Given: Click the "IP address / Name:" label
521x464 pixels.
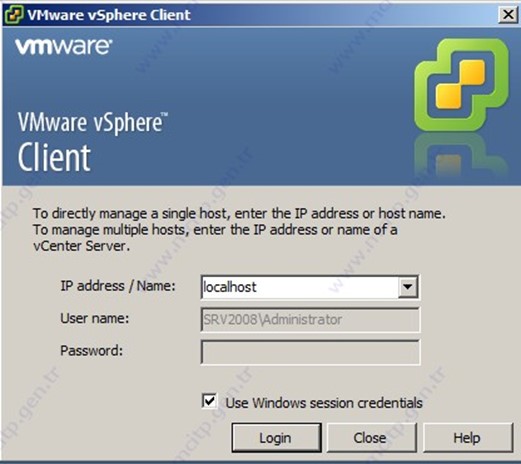Looking at the screenshot, I should (118, 286).
